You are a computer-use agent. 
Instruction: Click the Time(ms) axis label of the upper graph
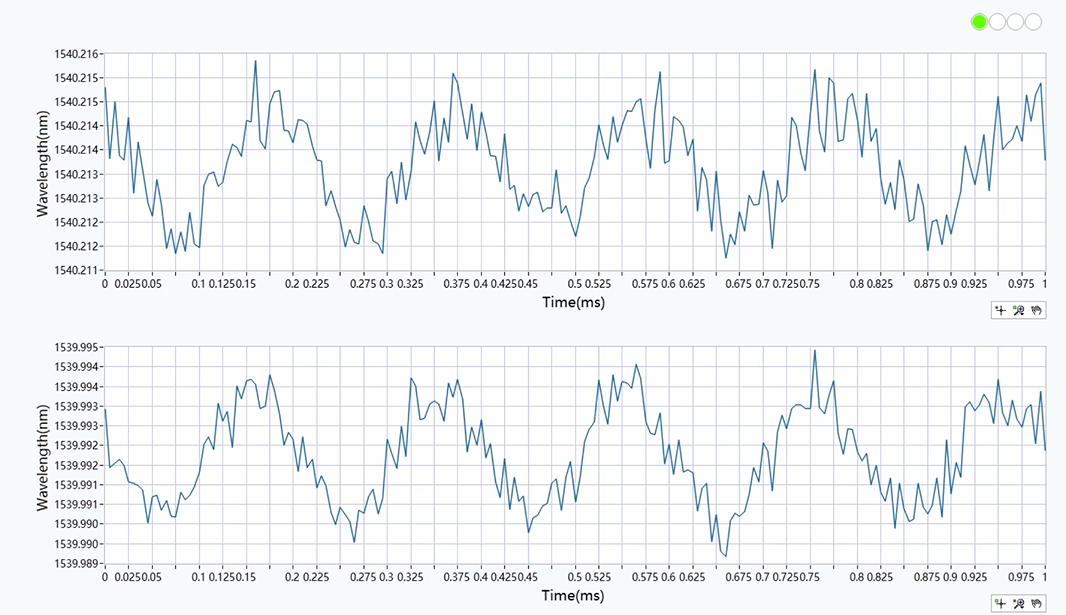573,302
